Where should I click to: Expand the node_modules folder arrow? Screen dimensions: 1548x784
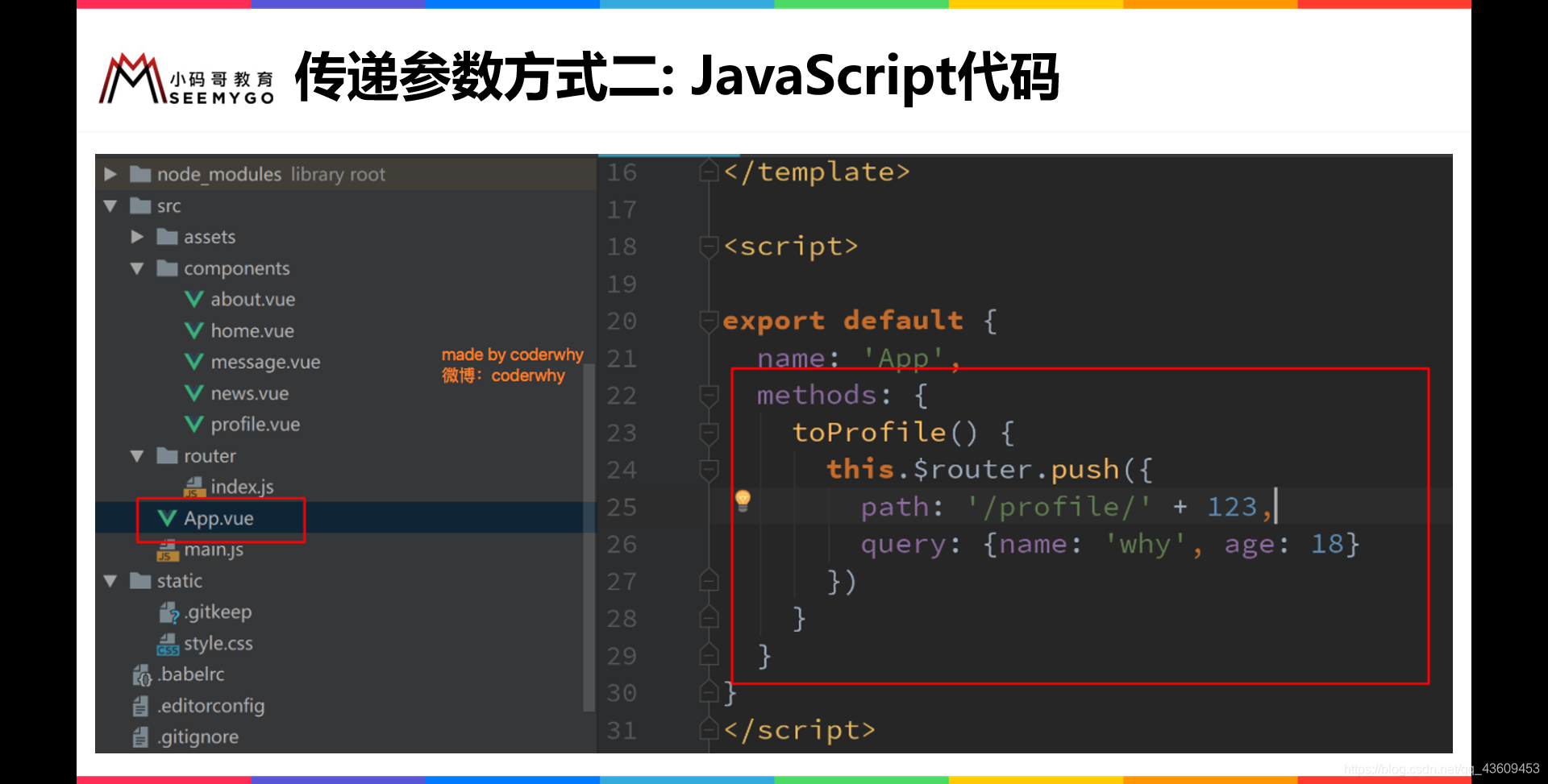[x=110, y=174]
